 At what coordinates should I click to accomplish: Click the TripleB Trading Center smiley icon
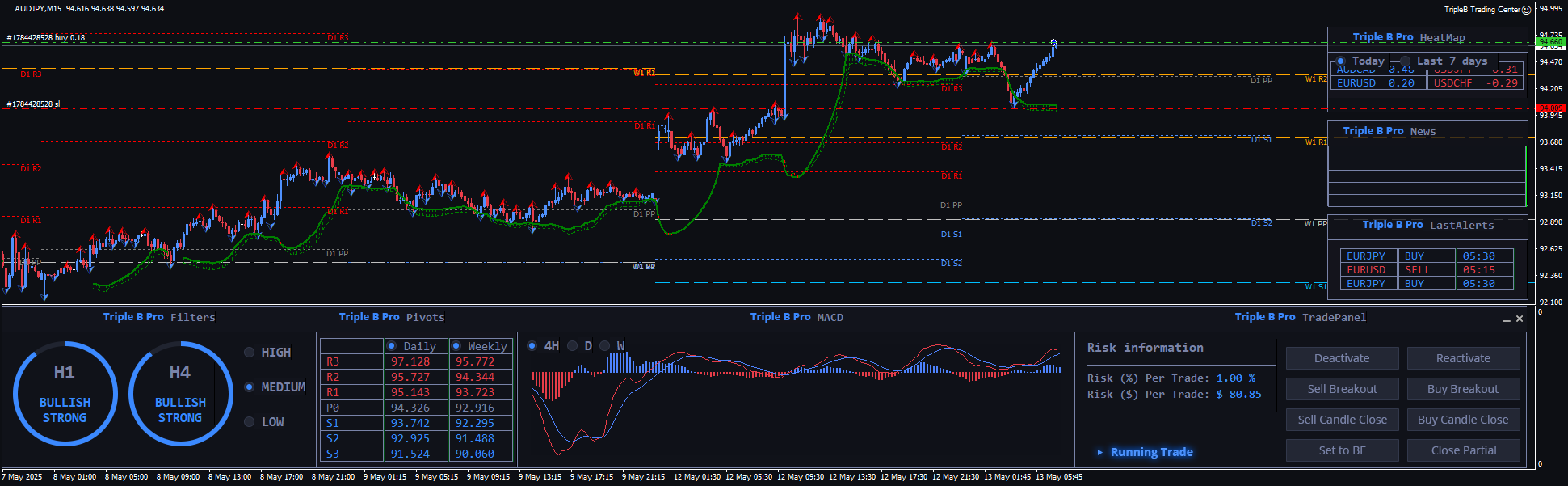1526,10
